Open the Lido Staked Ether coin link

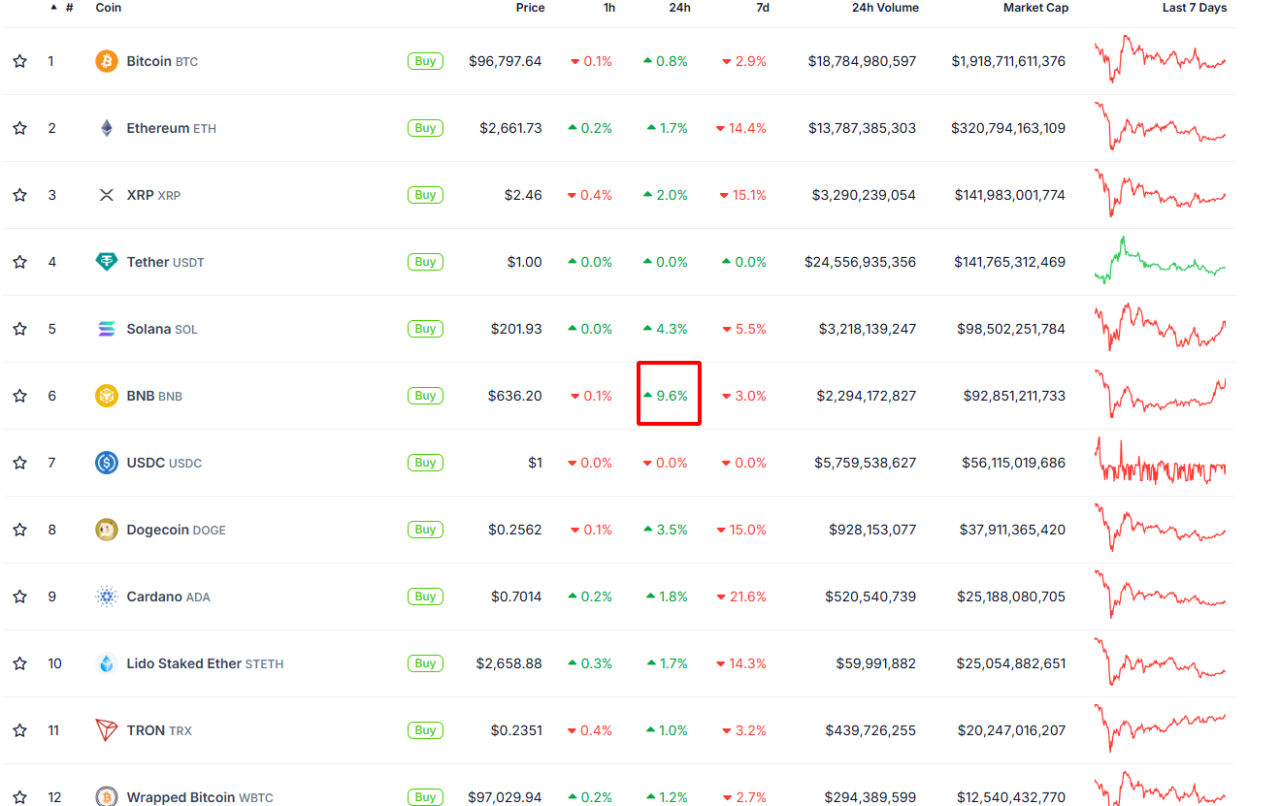point(184,664)
